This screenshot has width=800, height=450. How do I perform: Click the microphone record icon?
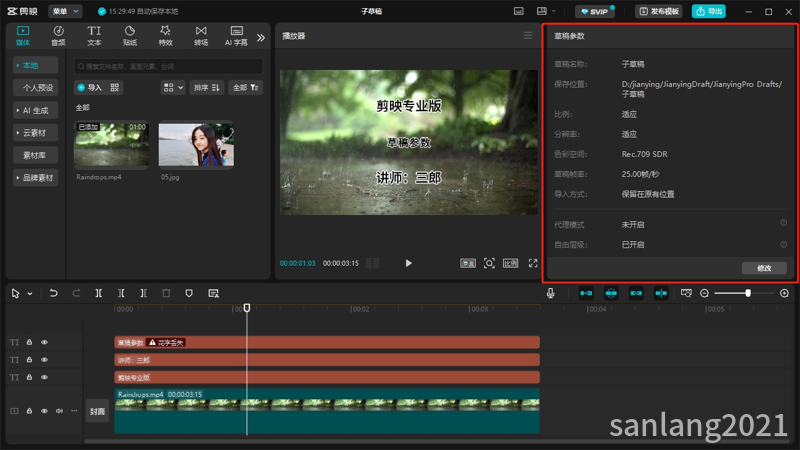[551, 293]
